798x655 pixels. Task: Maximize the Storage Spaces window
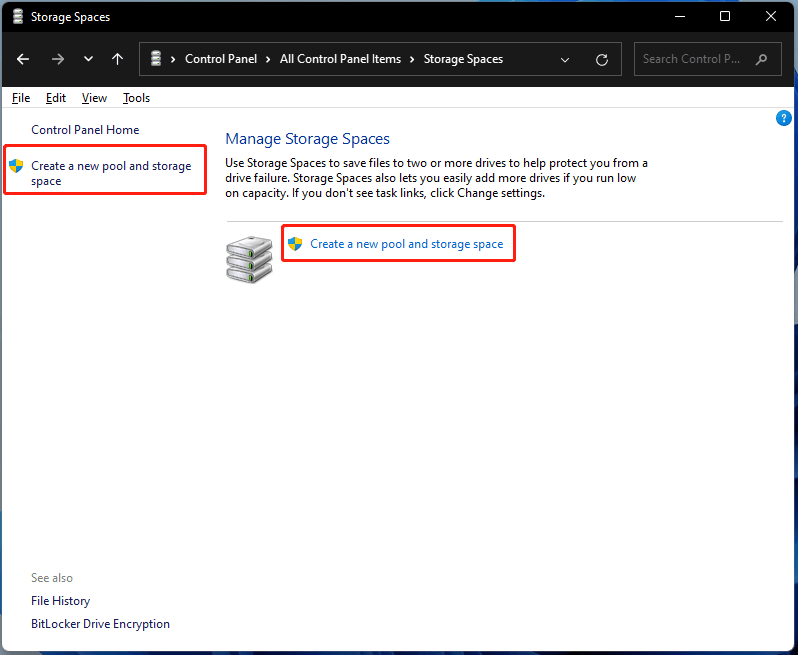click(x=725, y=16)
